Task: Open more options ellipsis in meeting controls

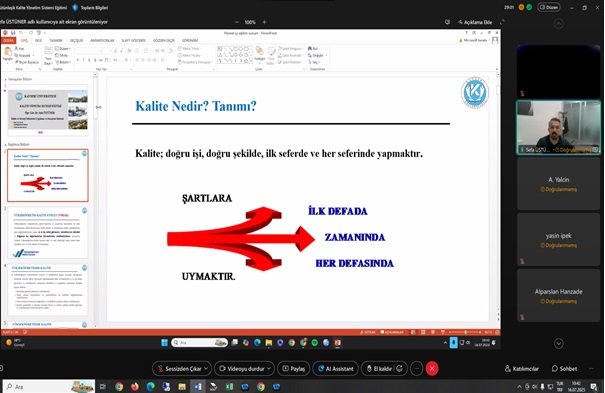Action: pos(416,369)
